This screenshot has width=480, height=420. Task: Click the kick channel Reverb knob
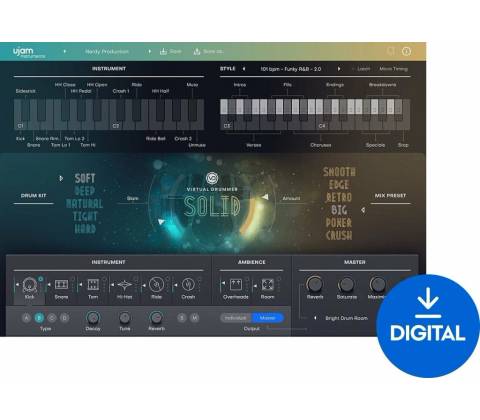[156, 318]
